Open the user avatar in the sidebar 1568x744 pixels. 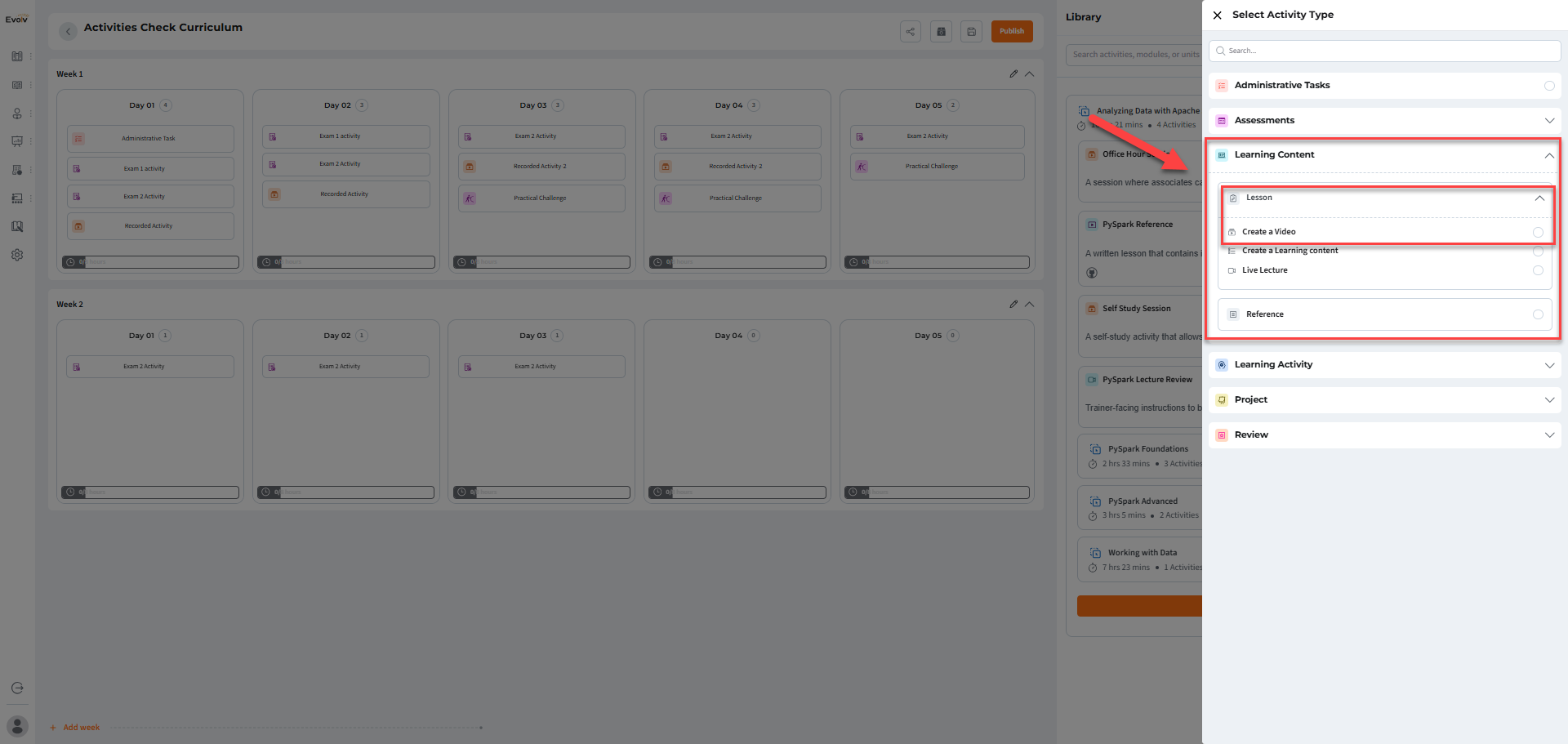click(x=17, y=726)
